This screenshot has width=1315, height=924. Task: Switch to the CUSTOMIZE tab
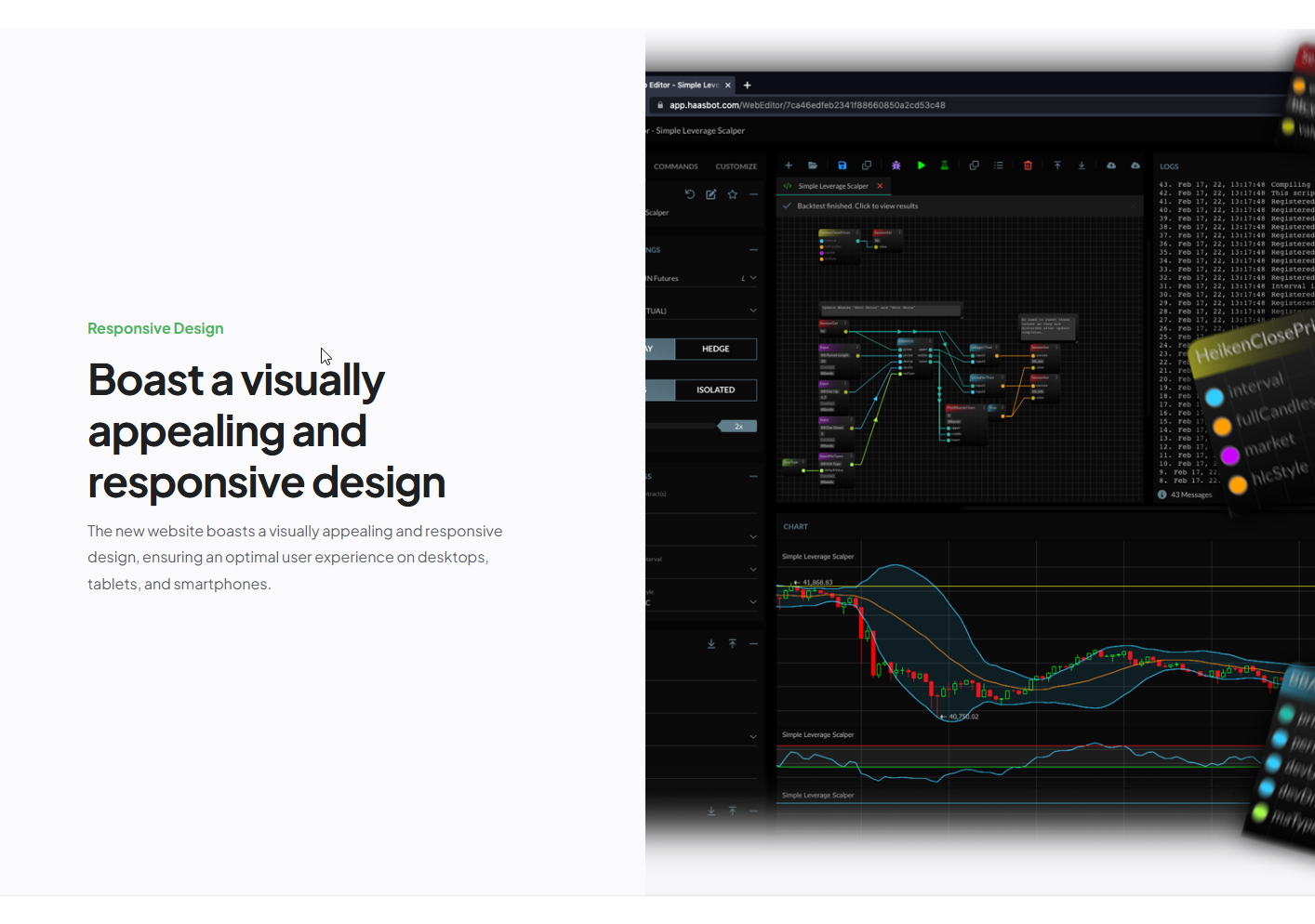pyautogui.click(x=736, y=166)
